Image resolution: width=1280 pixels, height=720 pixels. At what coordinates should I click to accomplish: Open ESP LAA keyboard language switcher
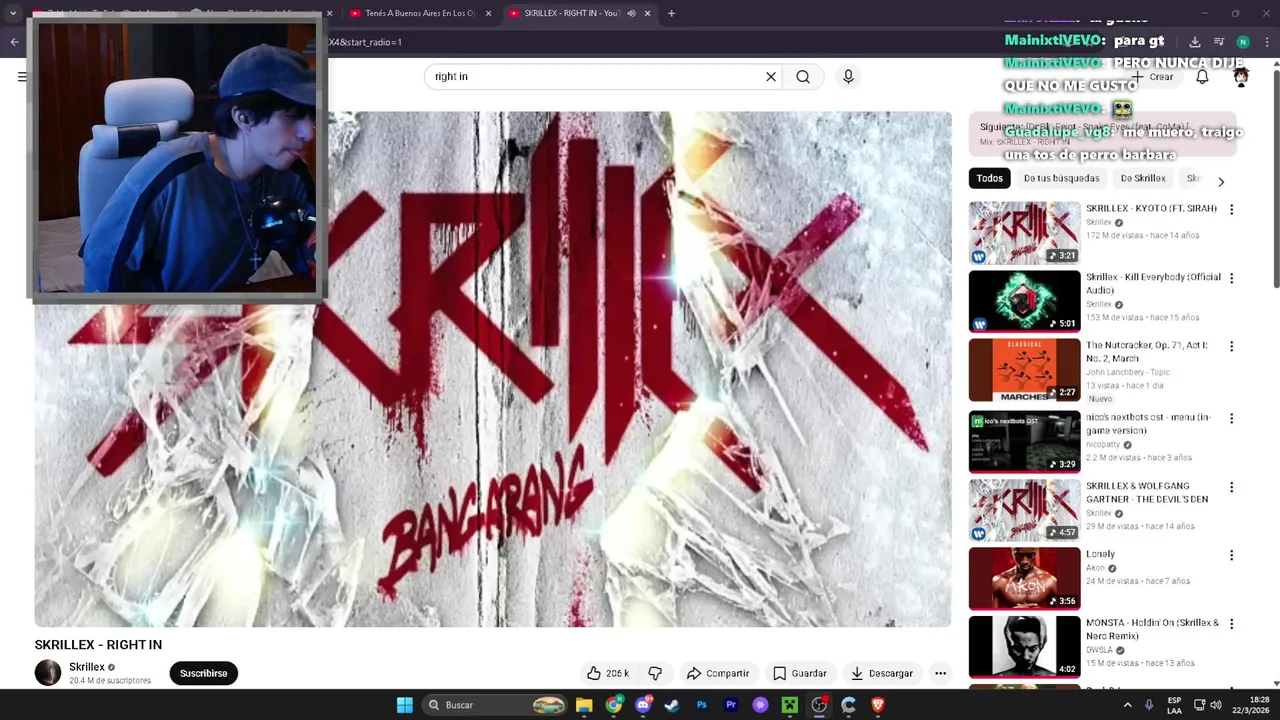1175,705
